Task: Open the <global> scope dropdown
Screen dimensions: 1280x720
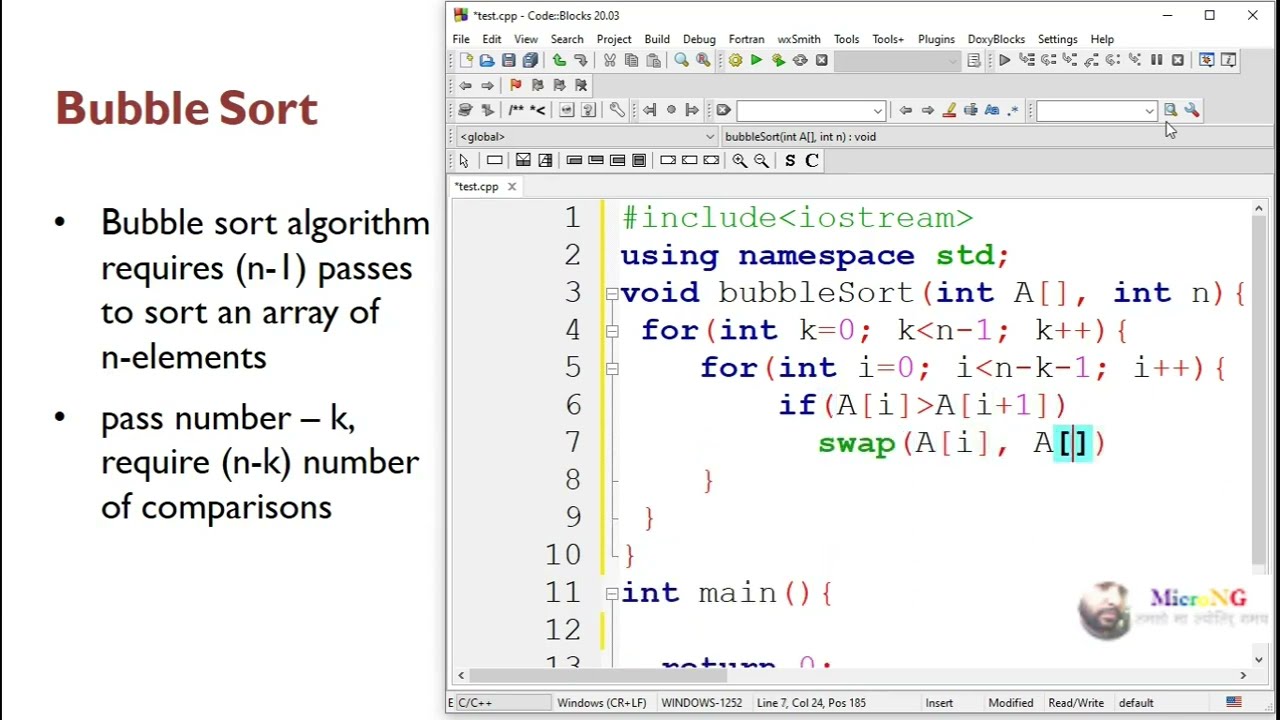Action: pyautogui.click(x=586, y=137)
